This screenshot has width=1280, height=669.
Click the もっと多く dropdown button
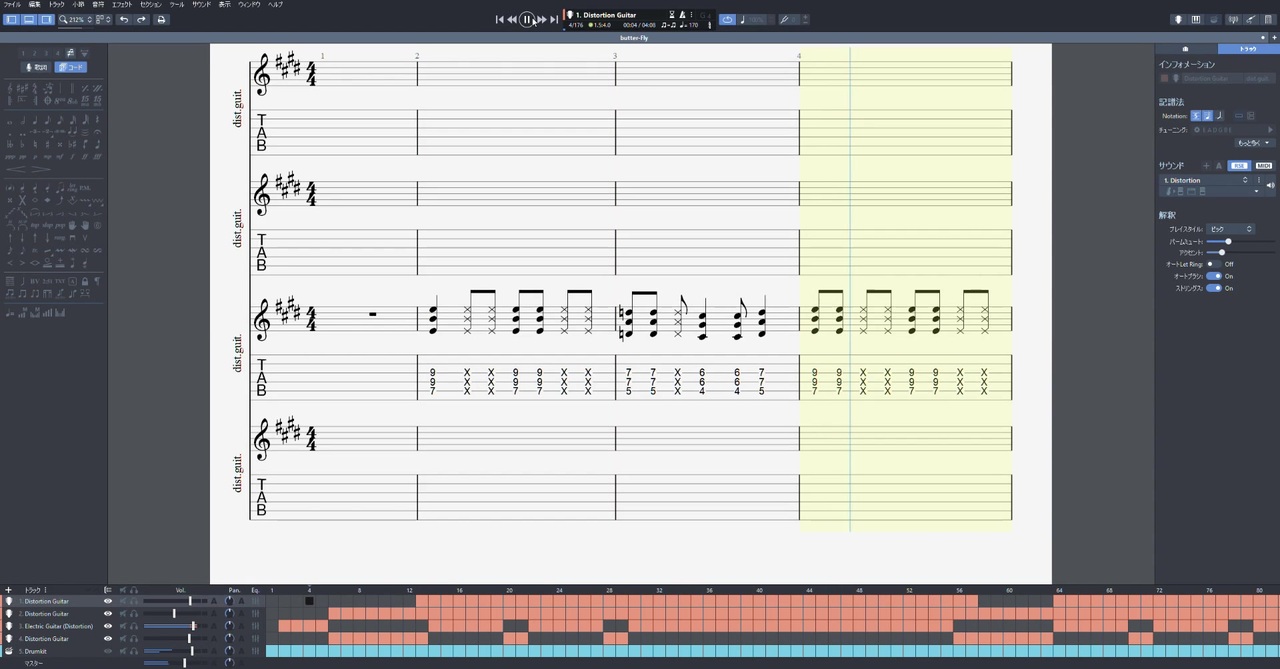[x=1254, y=143]
